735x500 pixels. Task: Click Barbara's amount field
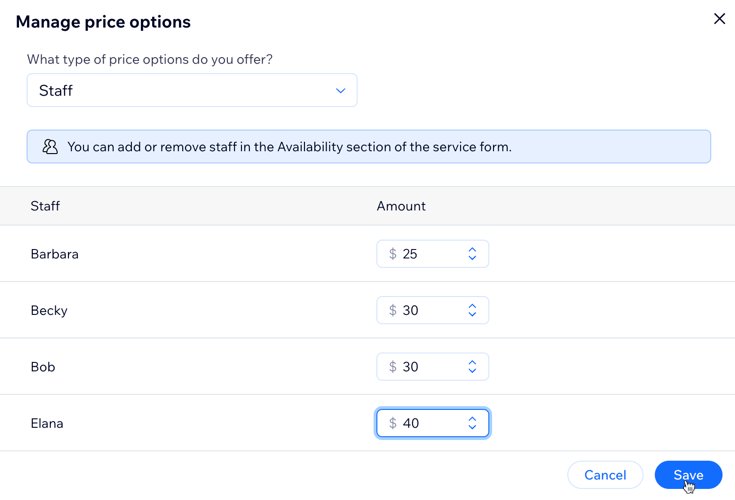[x=432, y=254]
